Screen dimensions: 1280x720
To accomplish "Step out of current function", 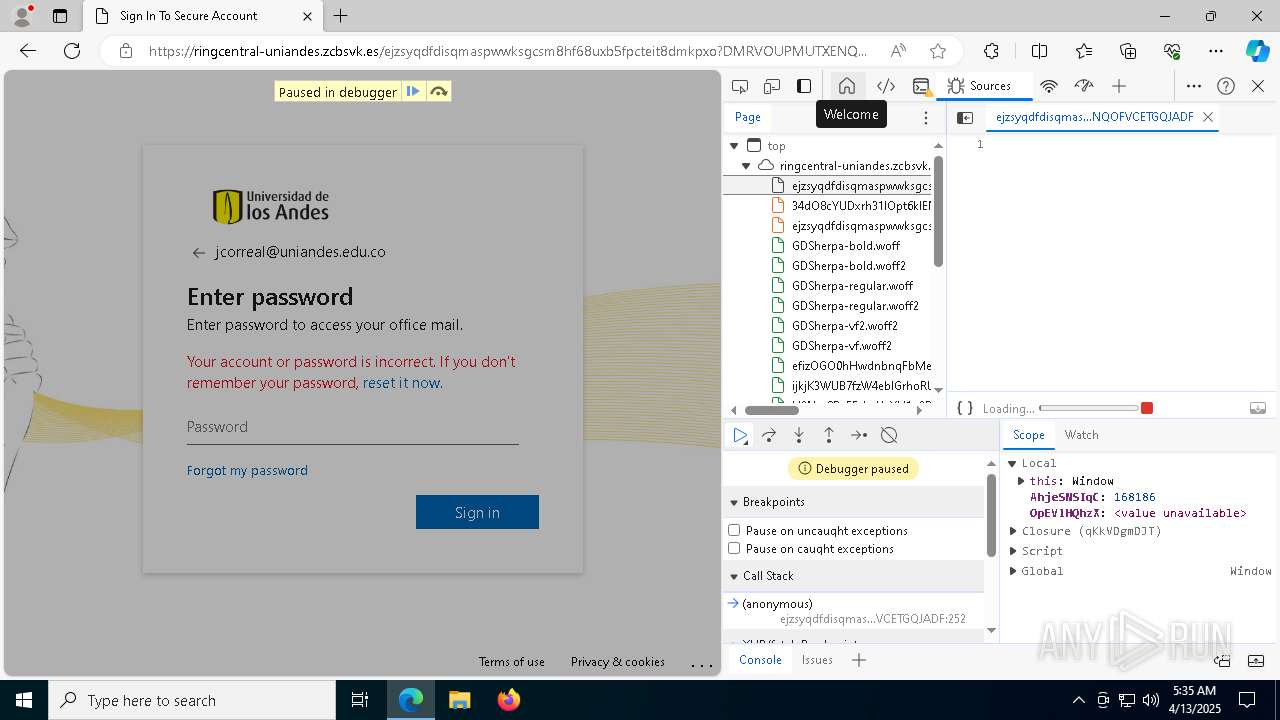I will pos(829,435).
